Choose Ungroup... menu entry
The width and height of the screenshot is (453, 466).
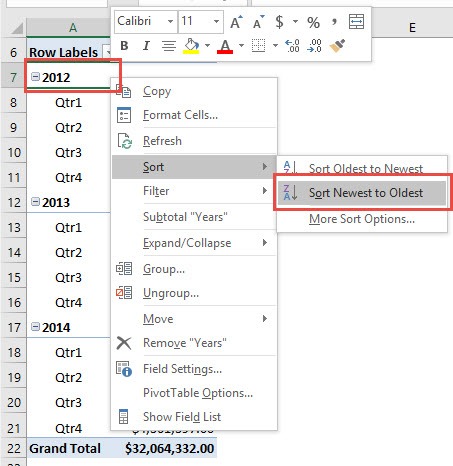tap(194, 293)
